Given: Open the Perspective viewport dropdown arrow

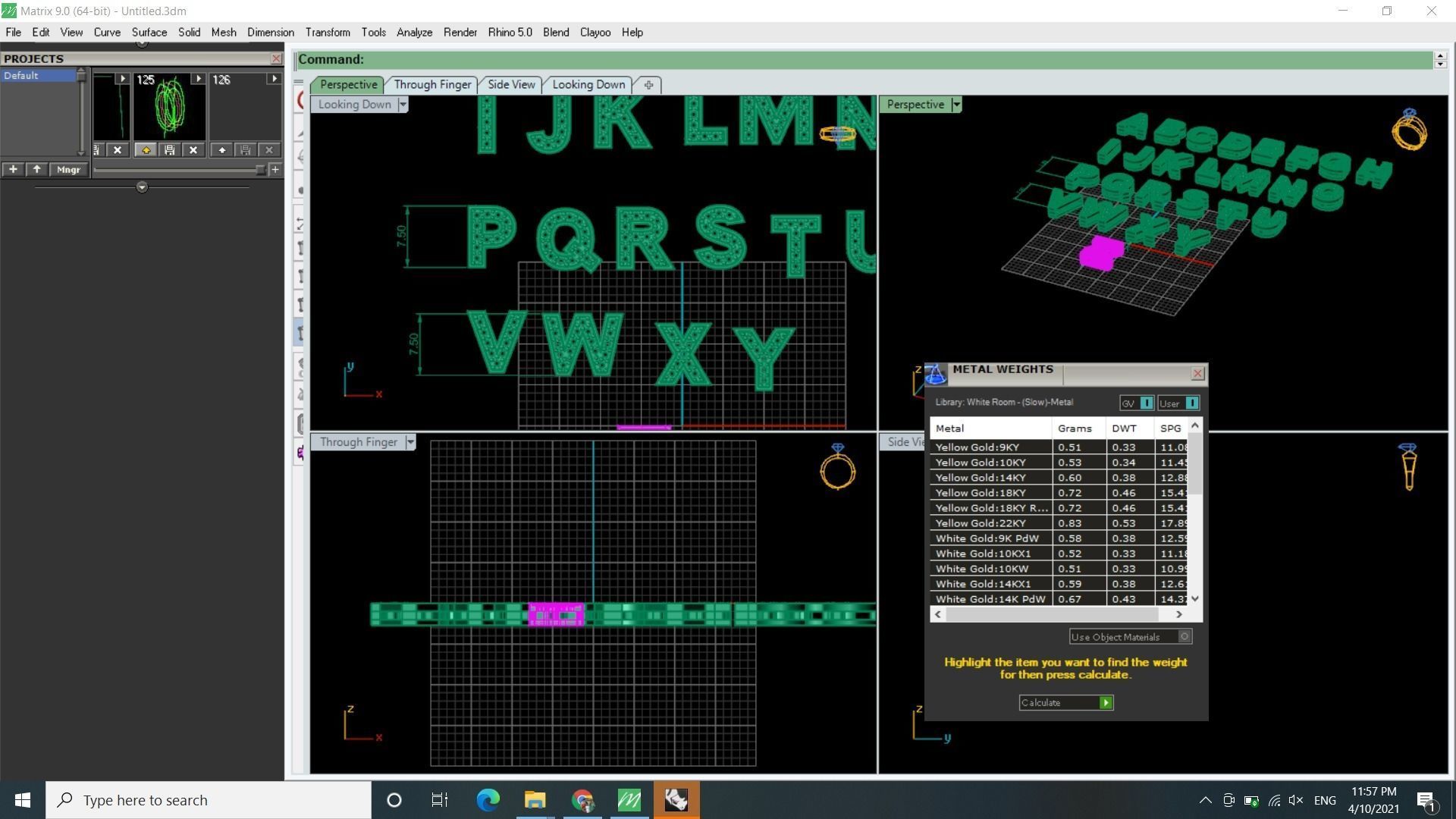Looking at the screenshot, I should 956,105.
